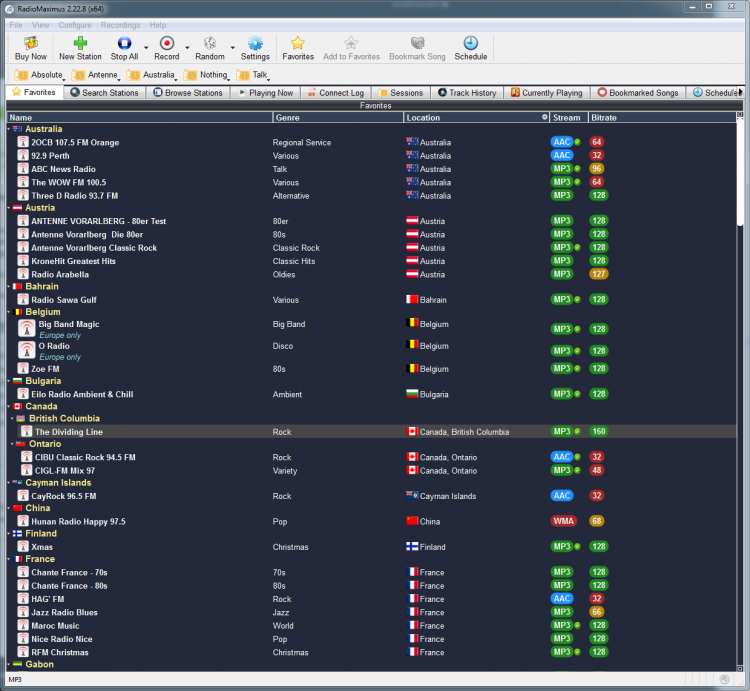Open the Antenne favorites folder
The width and height of the screenshot is (750, 691).
(x=95, y=75)
